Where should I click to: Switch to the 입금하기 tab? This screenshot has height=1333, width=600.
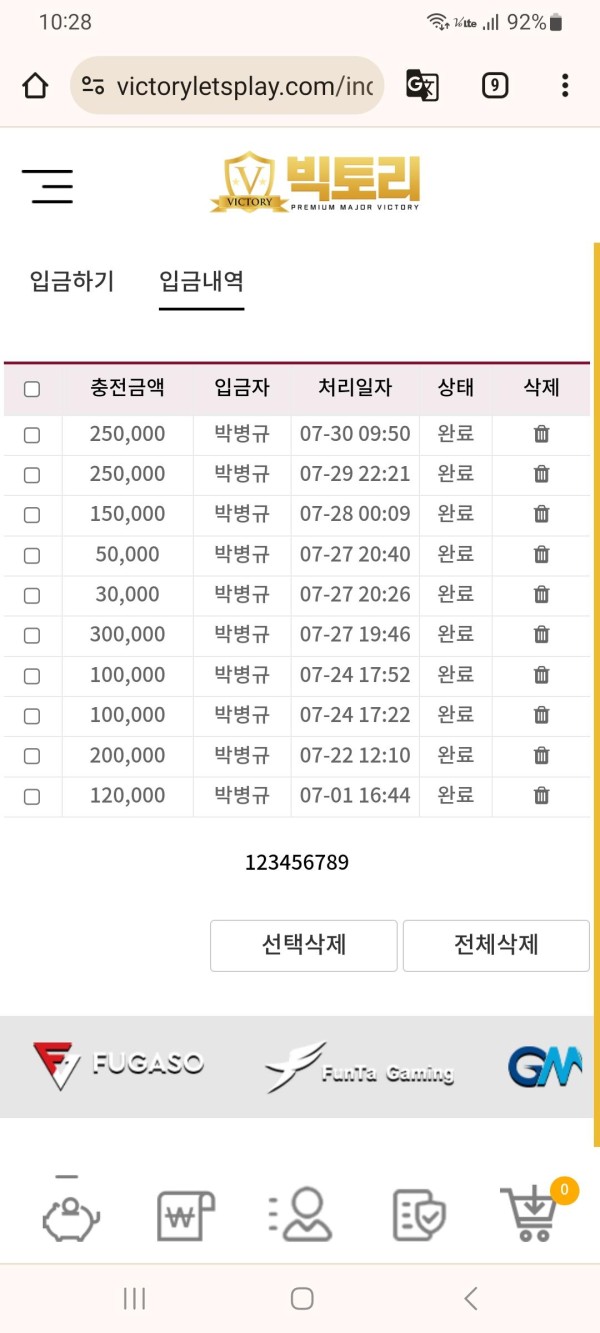(72, 281)
